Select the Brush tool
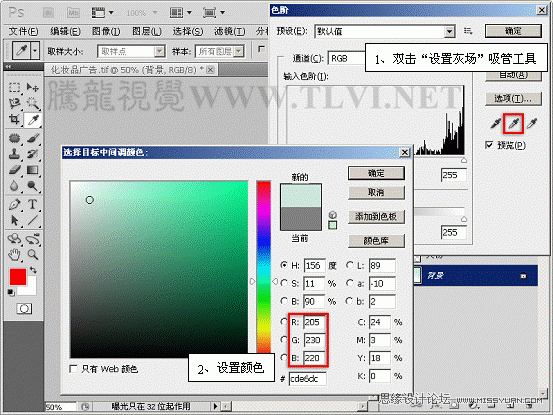This screenshot has width=553, height=415. (33, 138)
